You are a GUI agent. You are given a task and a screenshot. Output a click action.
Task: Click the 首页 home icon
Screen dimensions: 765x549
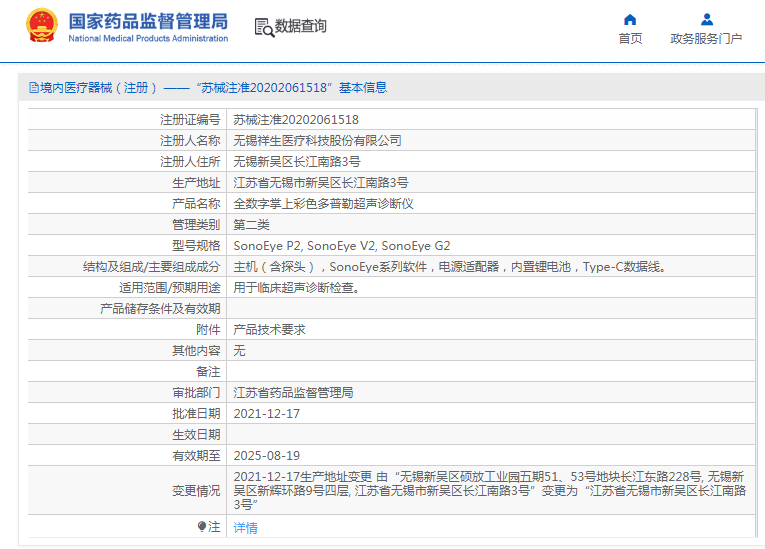click(630, 20)
